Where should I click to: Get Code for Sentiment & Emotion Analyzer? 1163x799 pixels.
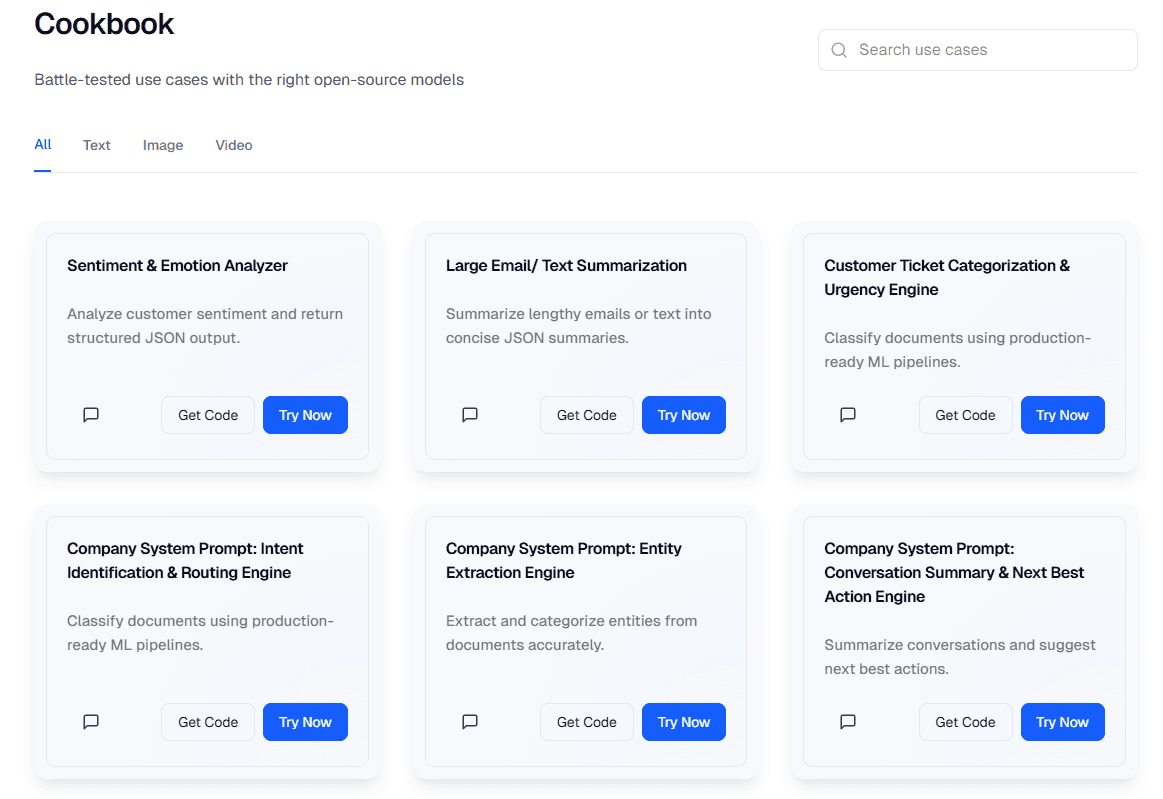208,415
